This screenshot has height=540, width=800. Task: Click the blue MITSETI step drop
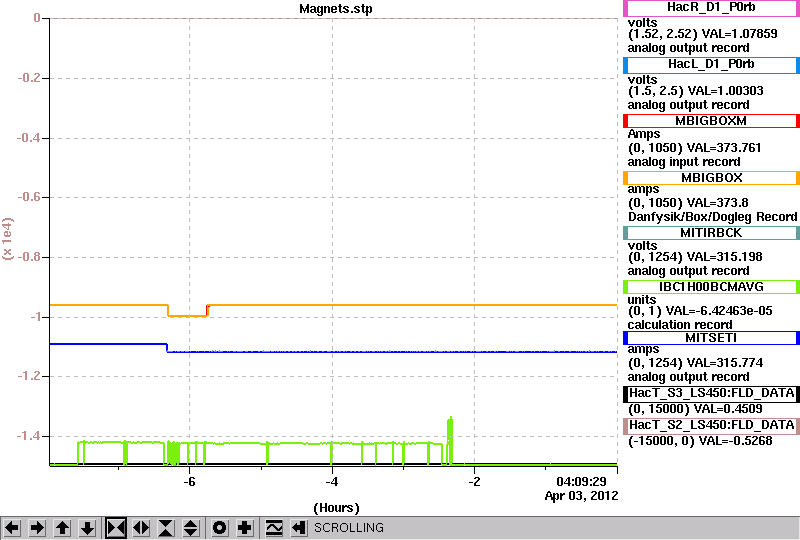point(167,348)
